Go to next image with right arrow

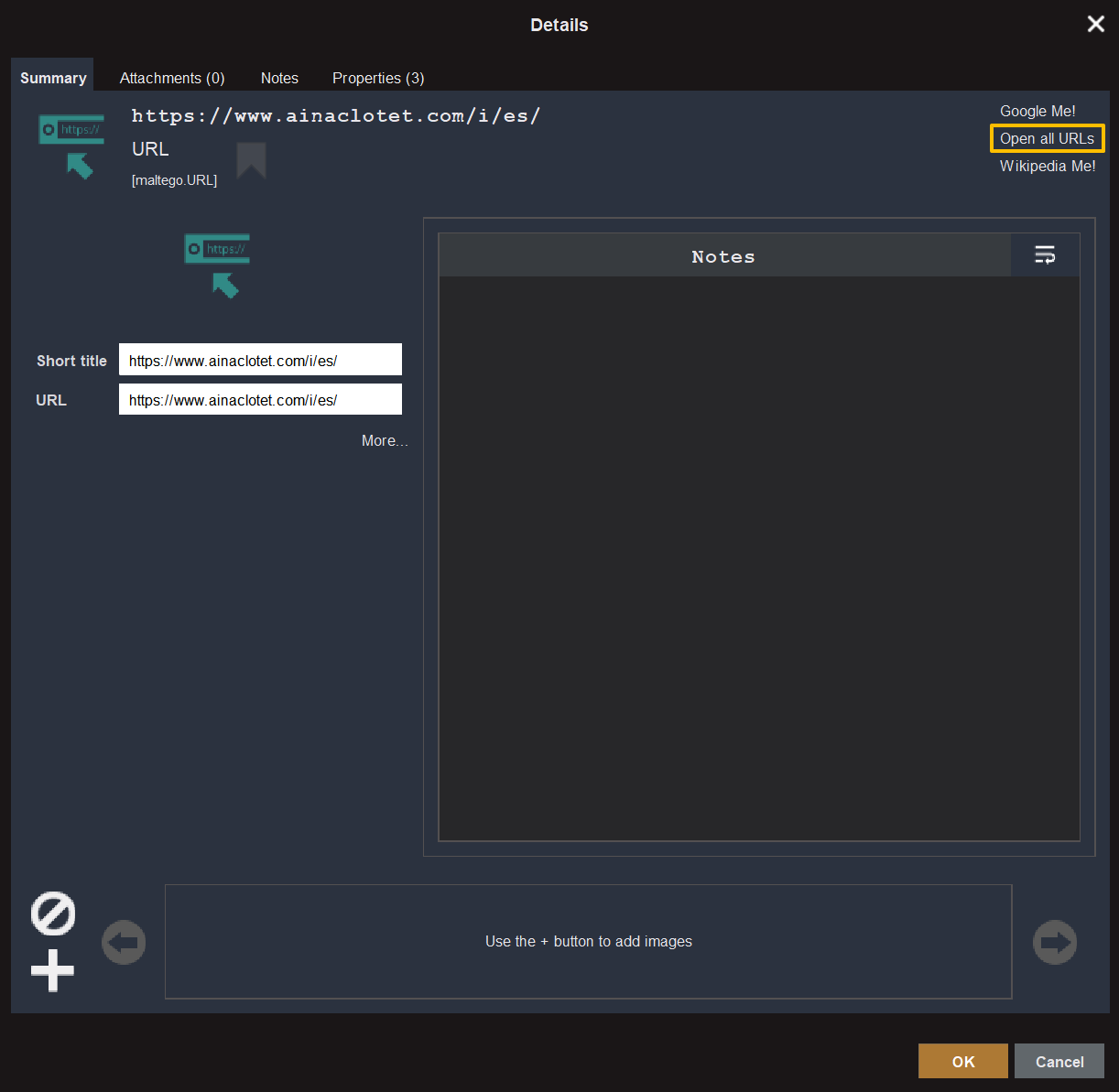(x=1055, y=942)
